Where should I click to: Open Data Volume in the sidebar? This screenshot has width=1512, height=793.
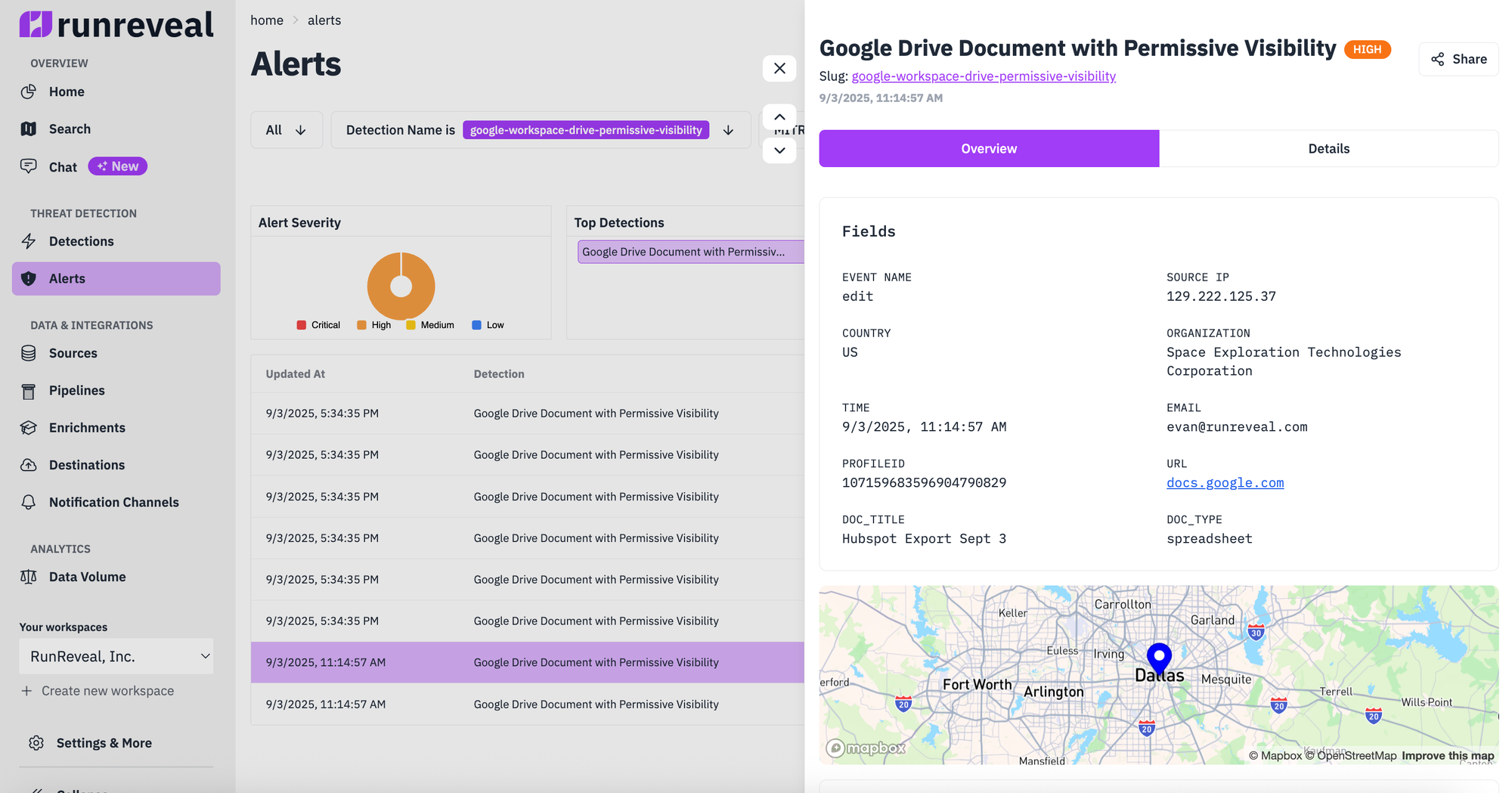pyautogui.click(x=116, y=577)
